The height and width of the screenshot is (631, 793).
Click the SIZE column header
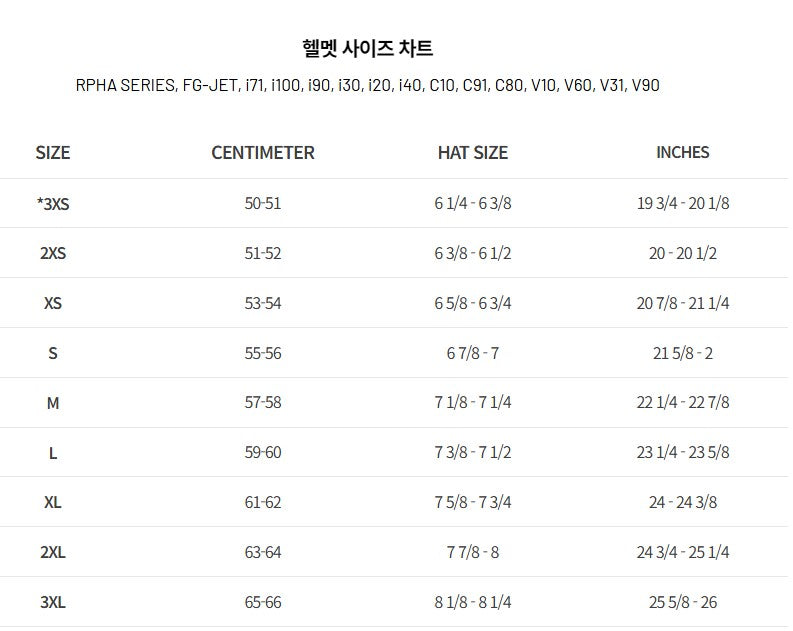pos(53,153)
